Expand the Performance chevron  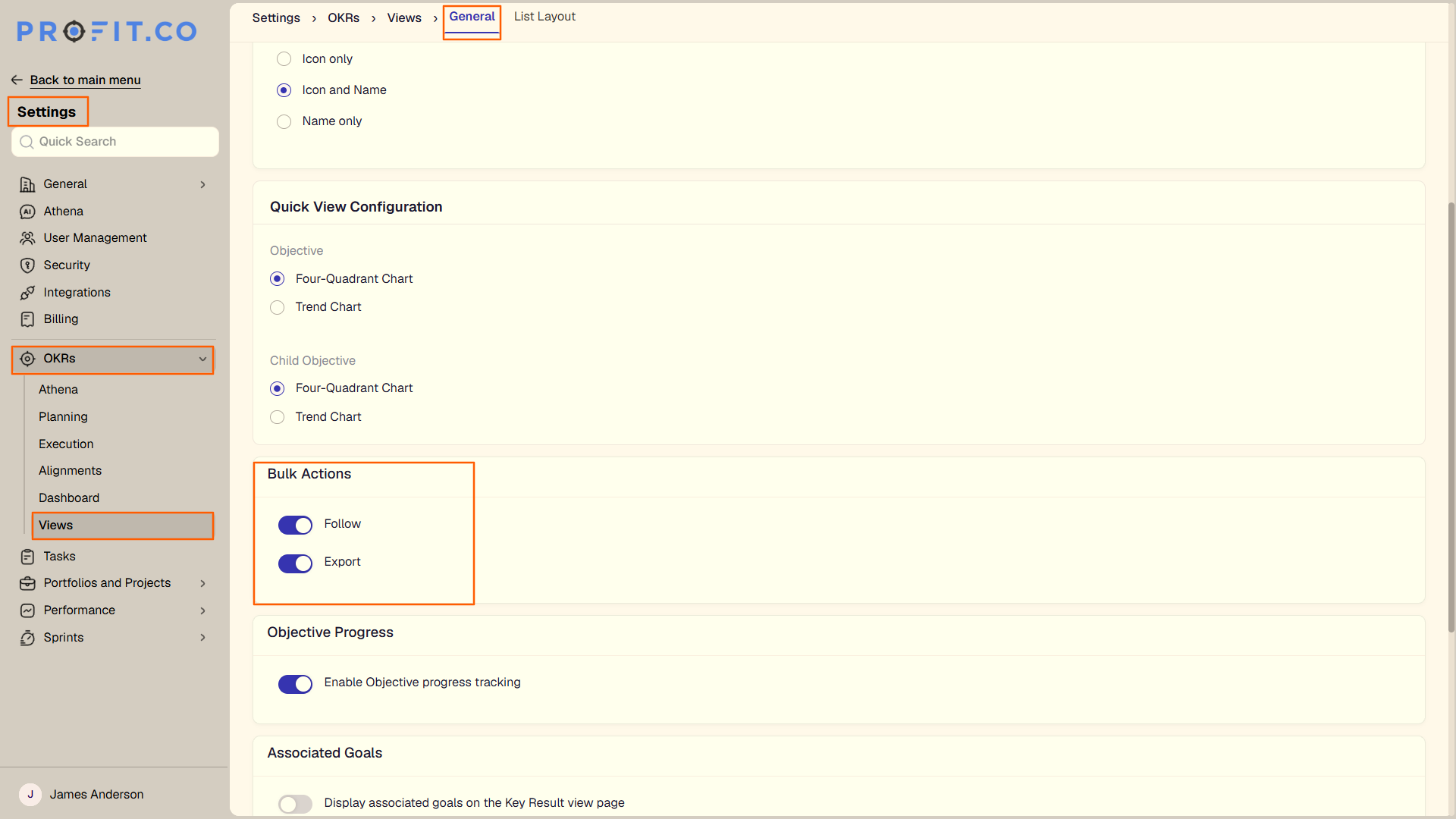click(x=202, y=610)
